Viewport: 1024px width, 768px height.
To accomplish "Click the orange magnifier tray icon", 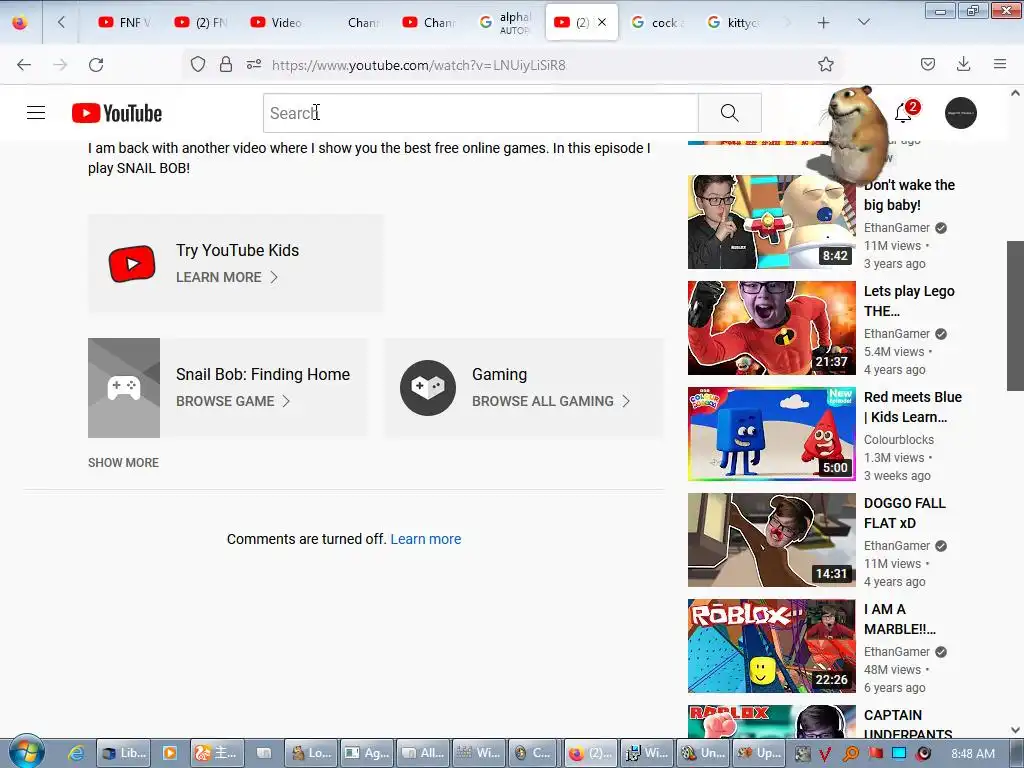I will 851,754.
